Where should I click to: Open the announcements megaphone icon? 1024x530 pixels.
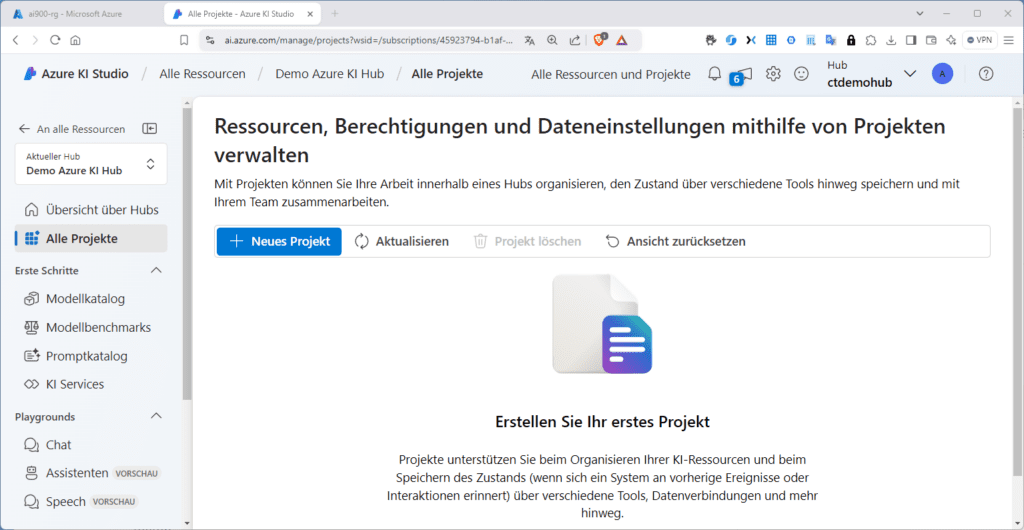(743, 74)
